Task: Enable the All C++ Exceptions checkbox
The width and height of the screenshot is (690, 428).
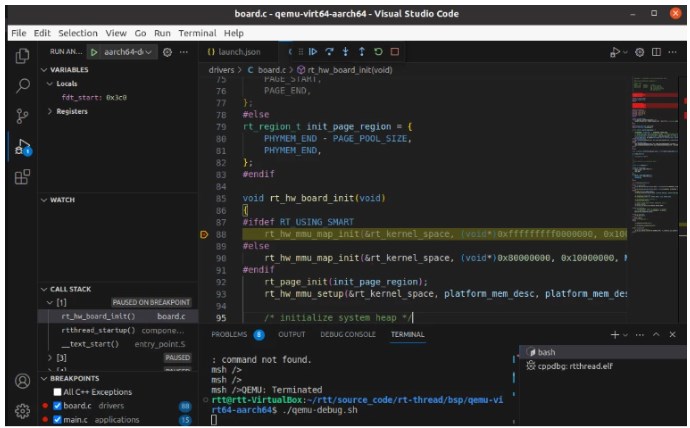Action: pos(57,391)
